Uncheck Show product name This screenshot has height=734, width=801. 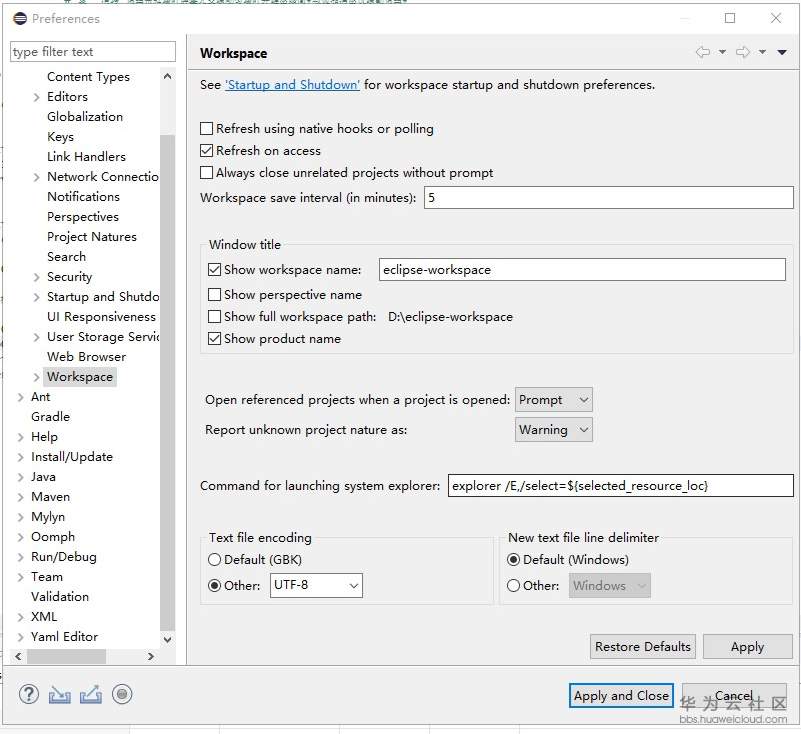click(x=215, y=339)
